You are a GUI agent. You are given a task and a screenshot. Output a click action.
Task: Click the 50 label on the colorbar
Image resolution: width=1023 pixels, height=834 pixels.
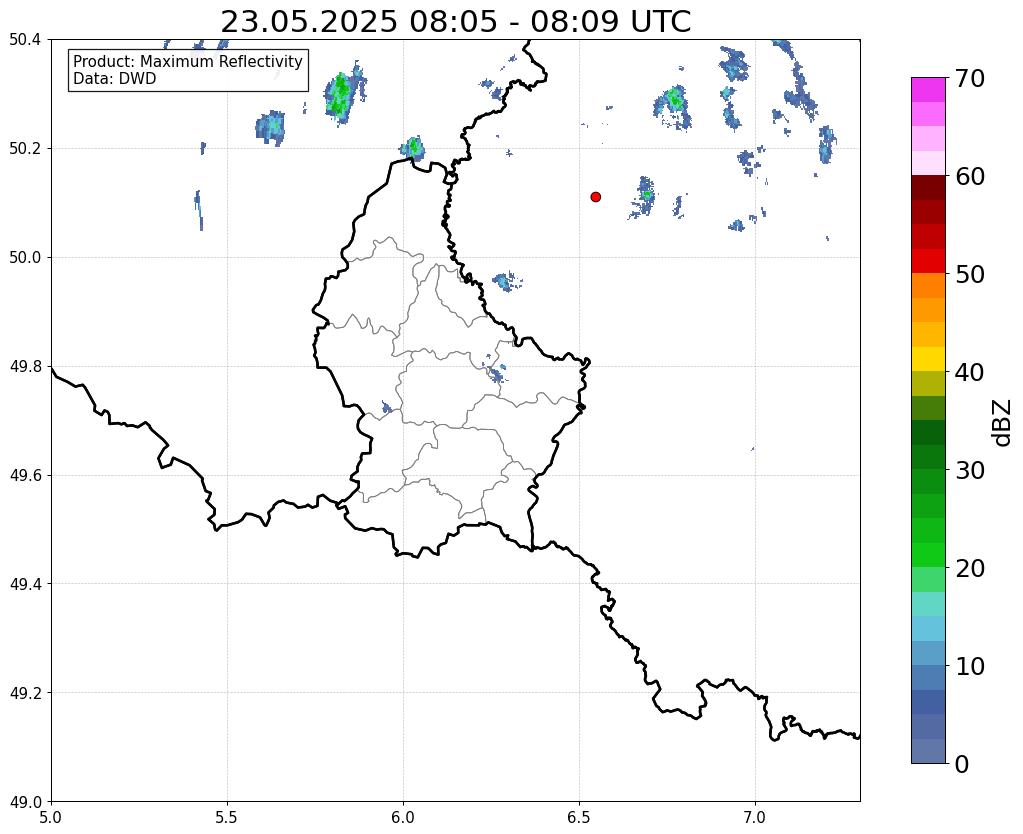tap(970, 274)
